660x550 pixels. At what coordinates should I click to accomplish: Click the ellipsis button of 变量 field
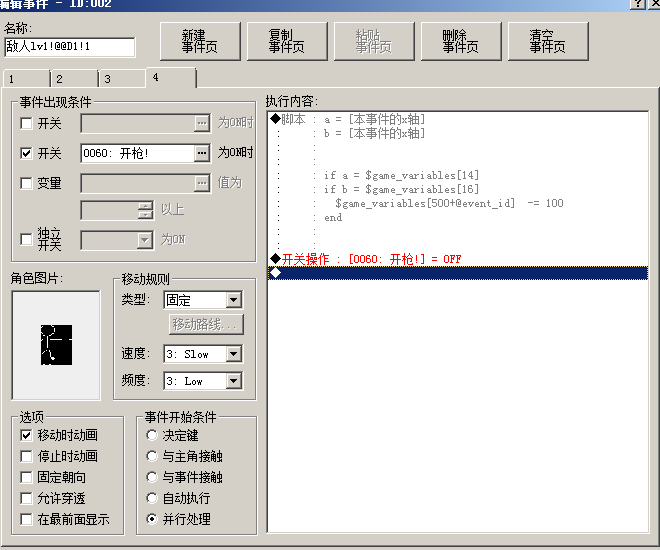point(202,183)
